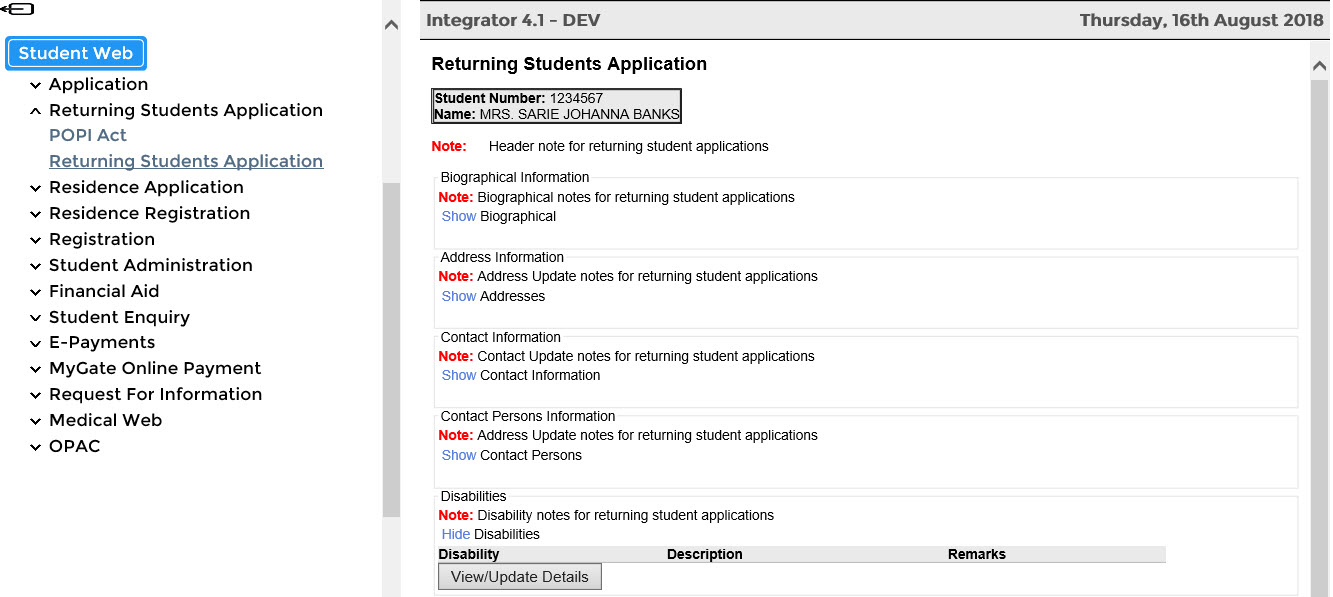Expand the Registration section chevron
The height and width of the screenshot is (597, 1333).
(x=36, y=240)
